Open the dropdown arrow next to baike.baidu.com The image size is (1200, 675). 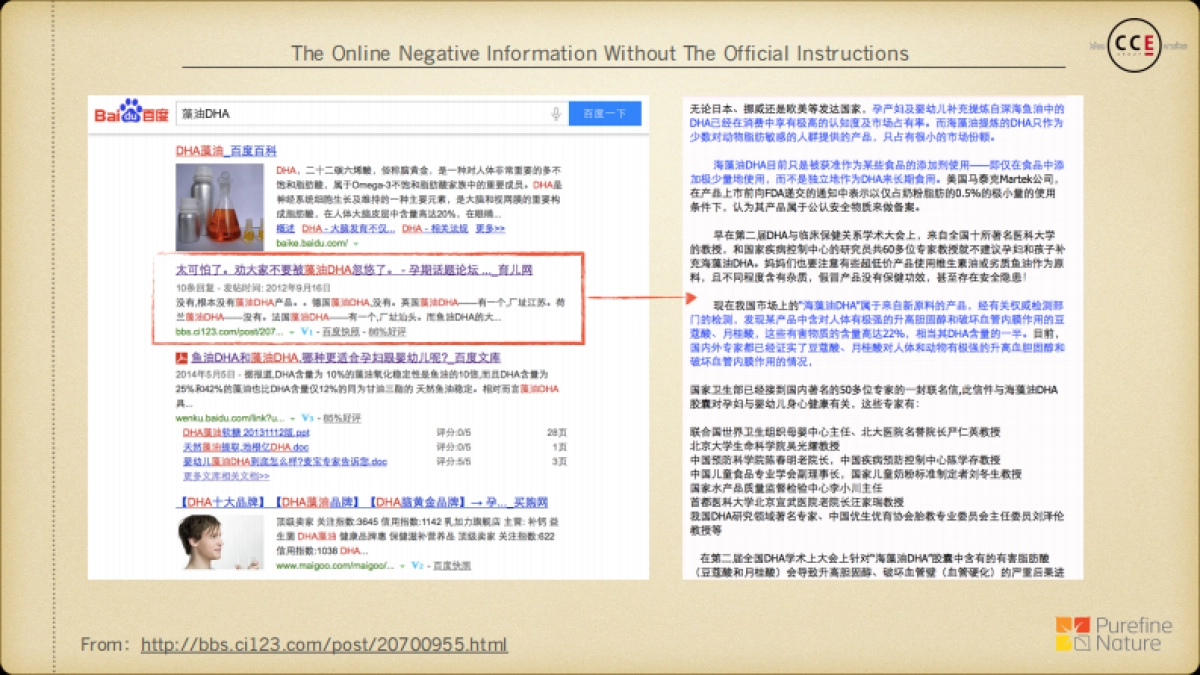pos(354,245)
